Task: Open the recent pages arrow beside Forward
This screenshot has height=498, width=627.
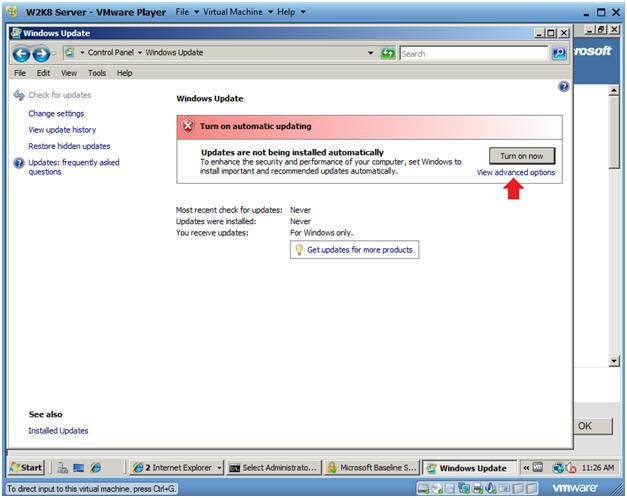Action: pos(54,53)
